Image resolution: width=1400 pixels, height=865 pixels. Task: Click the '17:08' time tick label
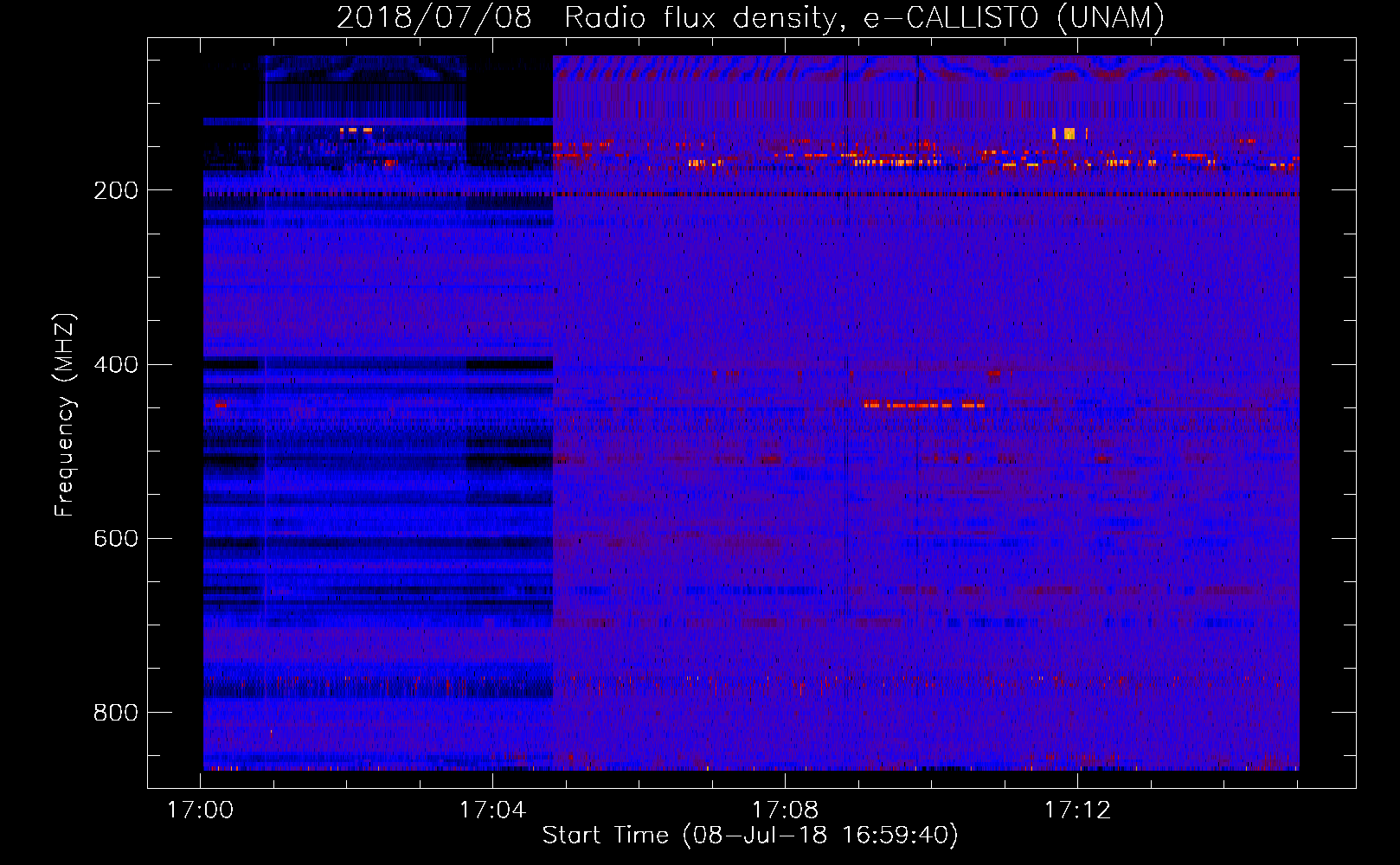point(785,811)
